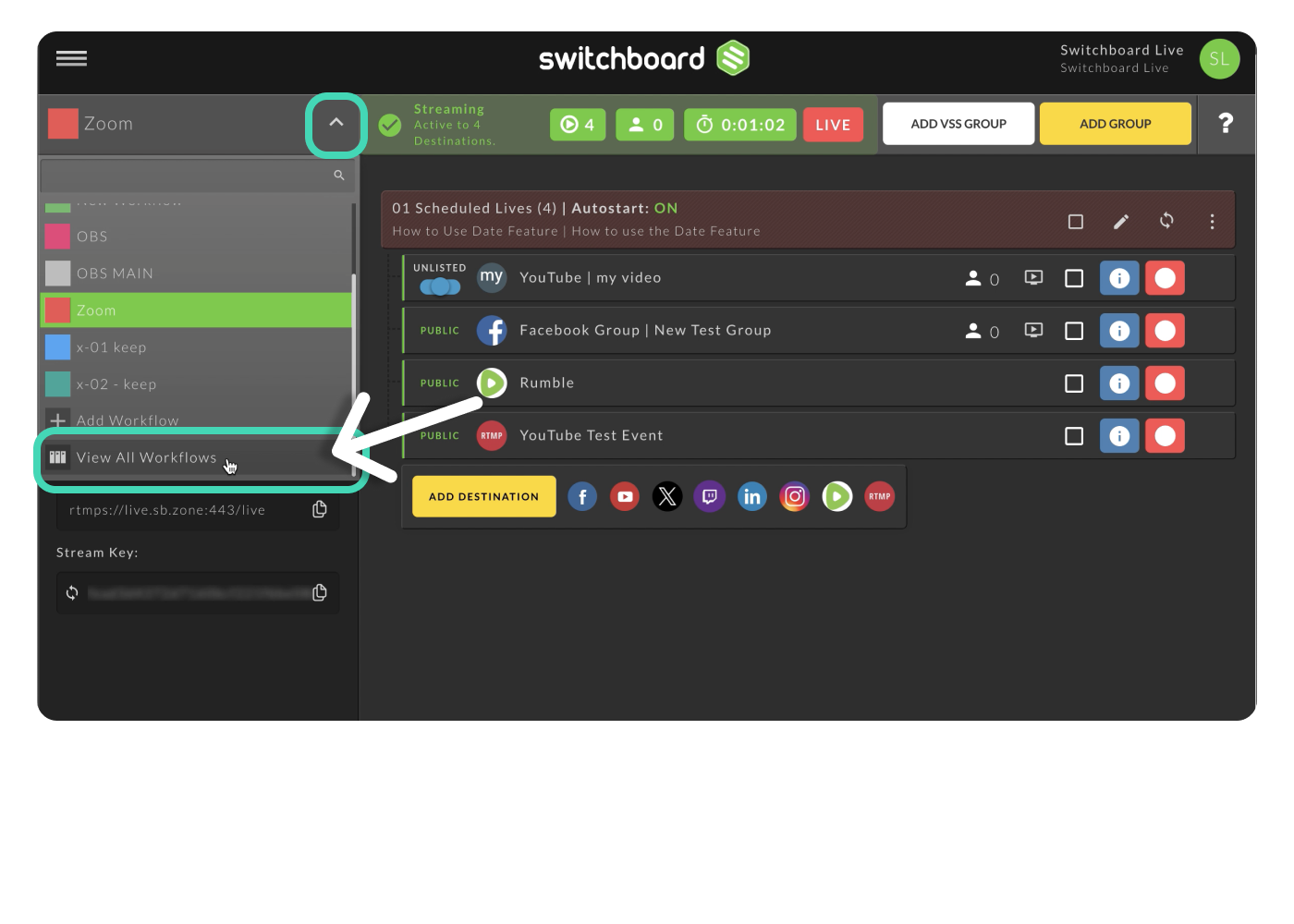Check the YouTube Test Event checkbox

pyautogui.click(x=1074, y=436)
